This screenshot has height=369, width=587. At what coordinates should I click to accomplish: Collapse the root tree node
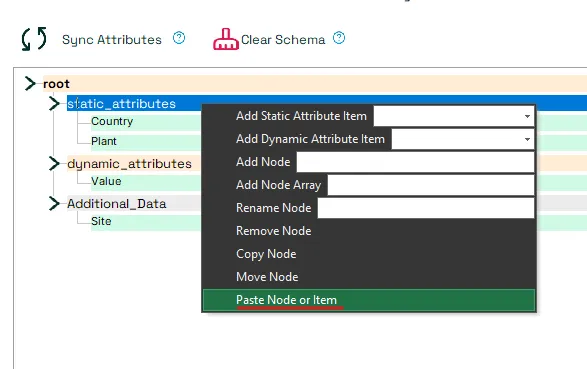pos(30,83)
